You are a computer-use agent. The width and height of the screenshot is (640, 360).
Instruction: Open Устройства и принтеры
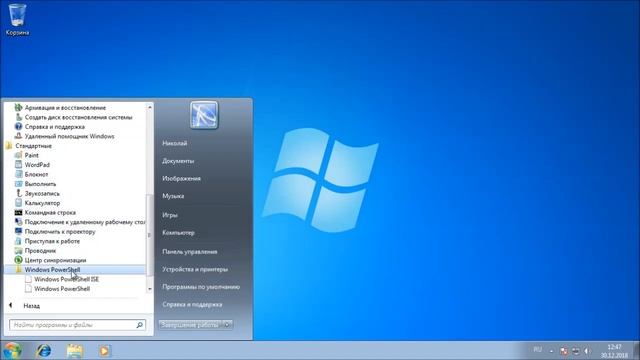coord(195,269)
